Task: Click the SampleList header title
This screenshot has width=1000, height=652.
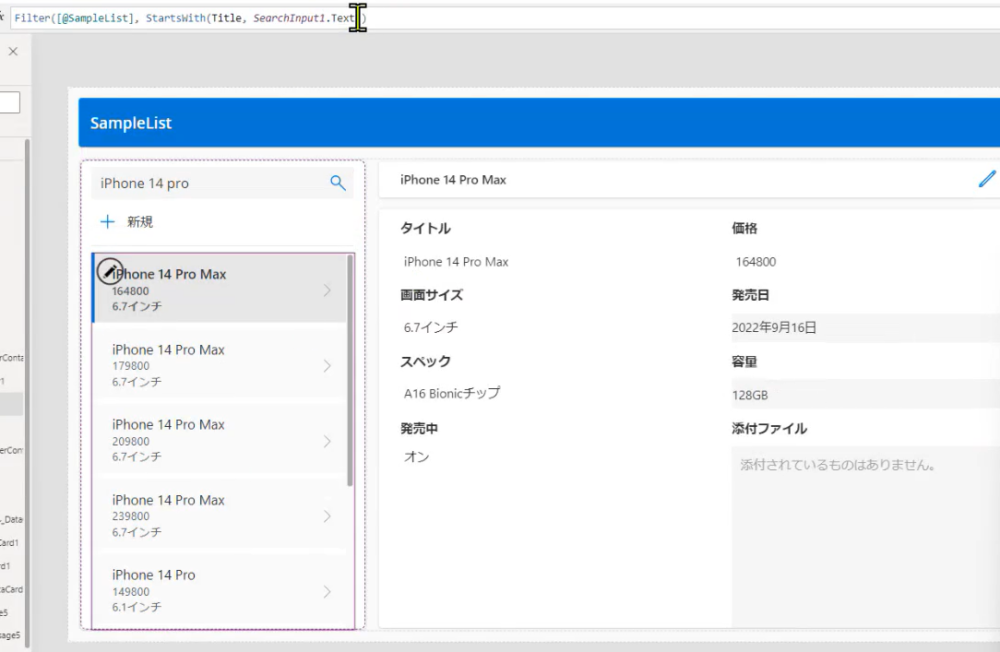Action: (131, 123)
